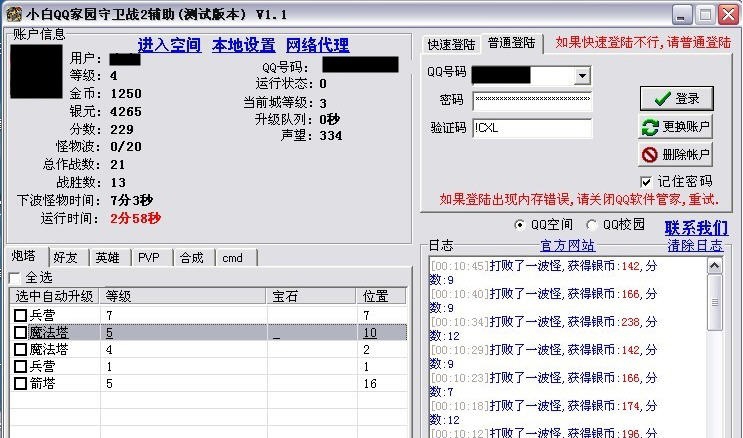This screenshot has width=743, height=438.
Task: Click the 进入空间 link
Action: tap(169, 46)
